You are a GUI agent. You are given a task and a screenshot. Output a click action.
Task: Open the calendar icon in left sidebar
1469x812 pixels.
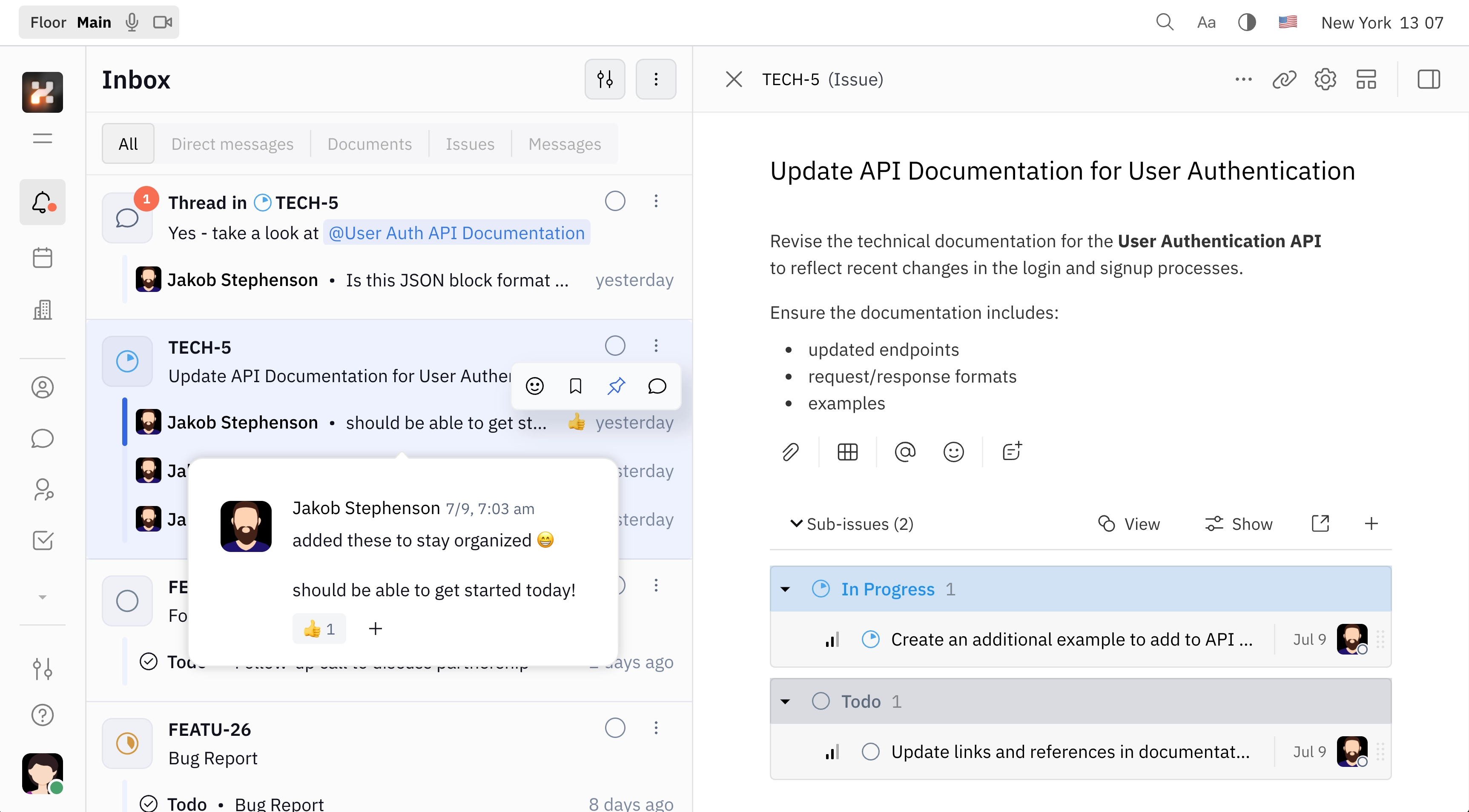42,257
